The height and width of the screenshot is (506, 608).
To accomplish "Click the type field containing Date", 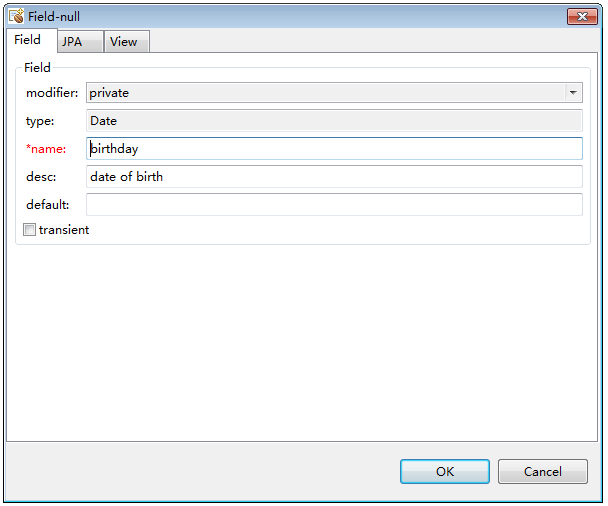I will pos(334,121).
